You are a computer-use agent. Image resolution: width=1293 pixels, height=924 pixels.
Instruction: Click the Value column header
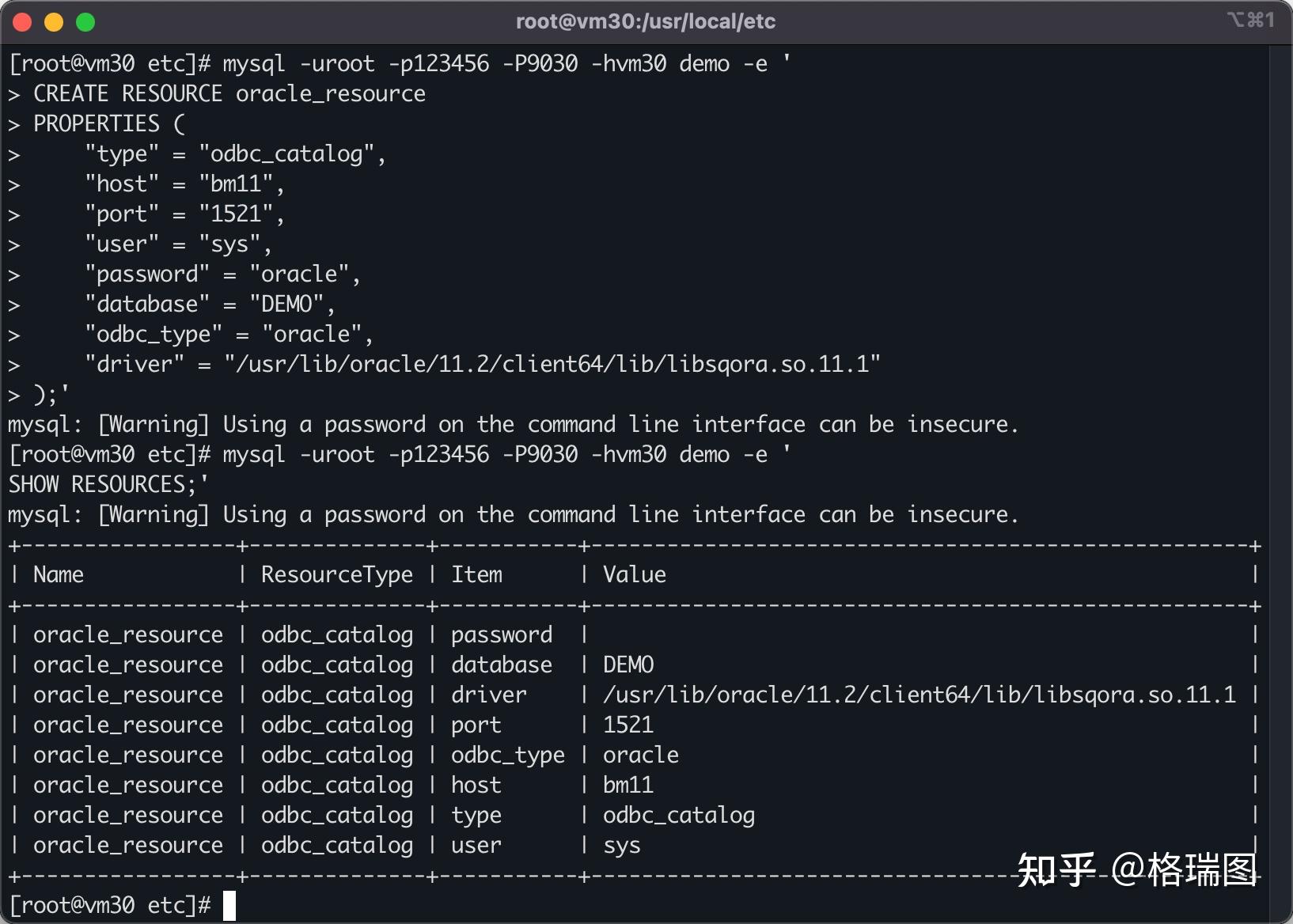pyautogui.click(x=635, y=574)
